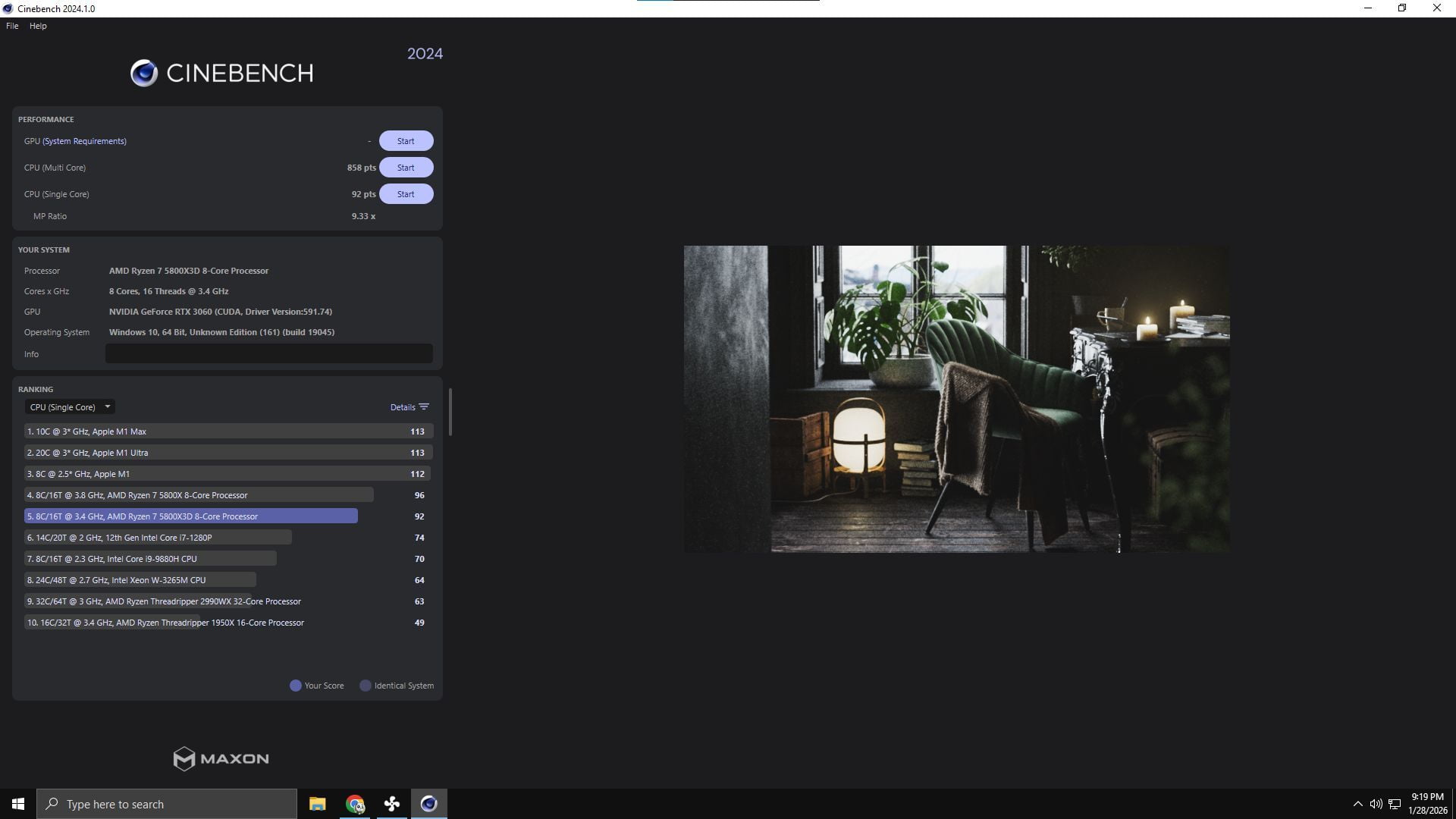Click the 92 pts single core score
Viewport: 1456px width, 819px height.
pyautogui.click(x=363, y=194)
